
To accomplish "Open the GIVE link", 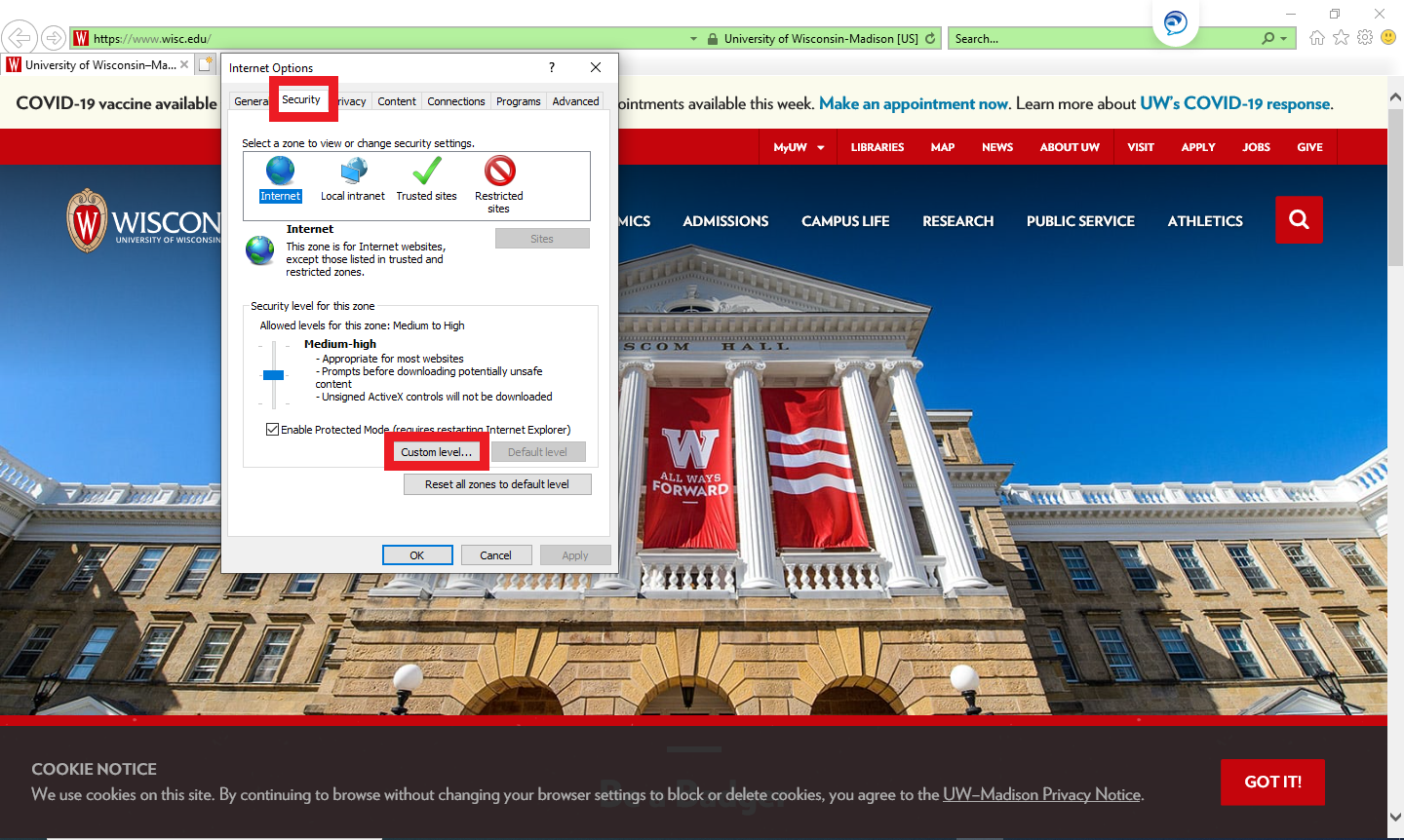I will pos(1309,147).
